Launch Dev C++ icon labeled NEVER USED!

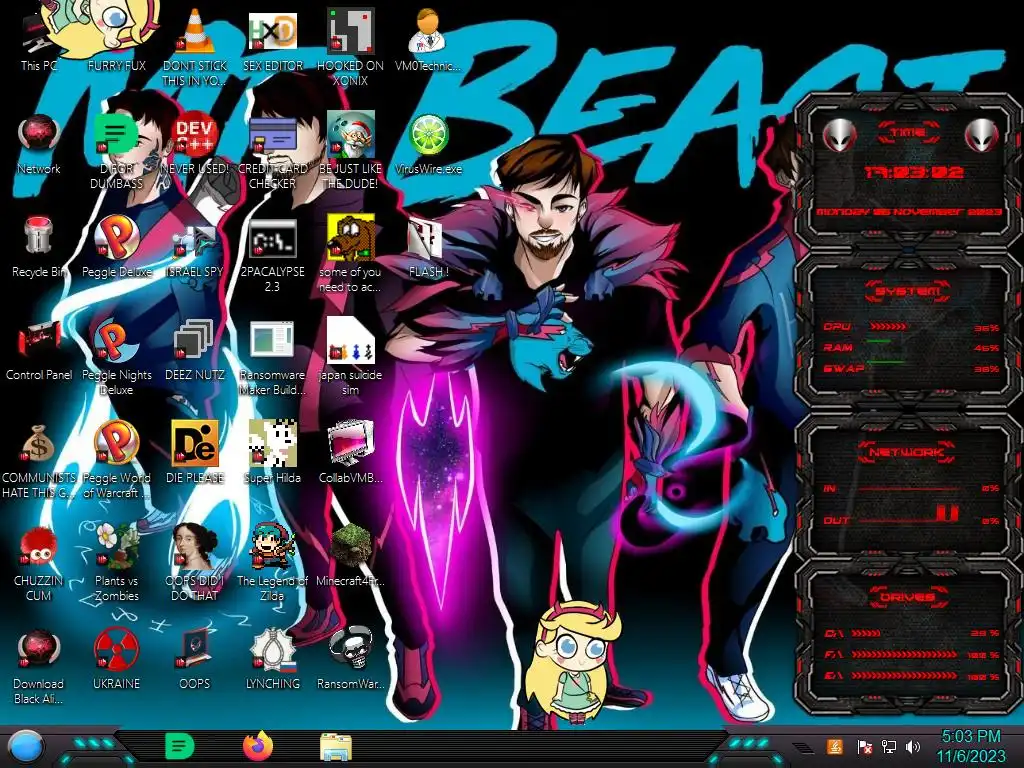[x=195, y=144]
